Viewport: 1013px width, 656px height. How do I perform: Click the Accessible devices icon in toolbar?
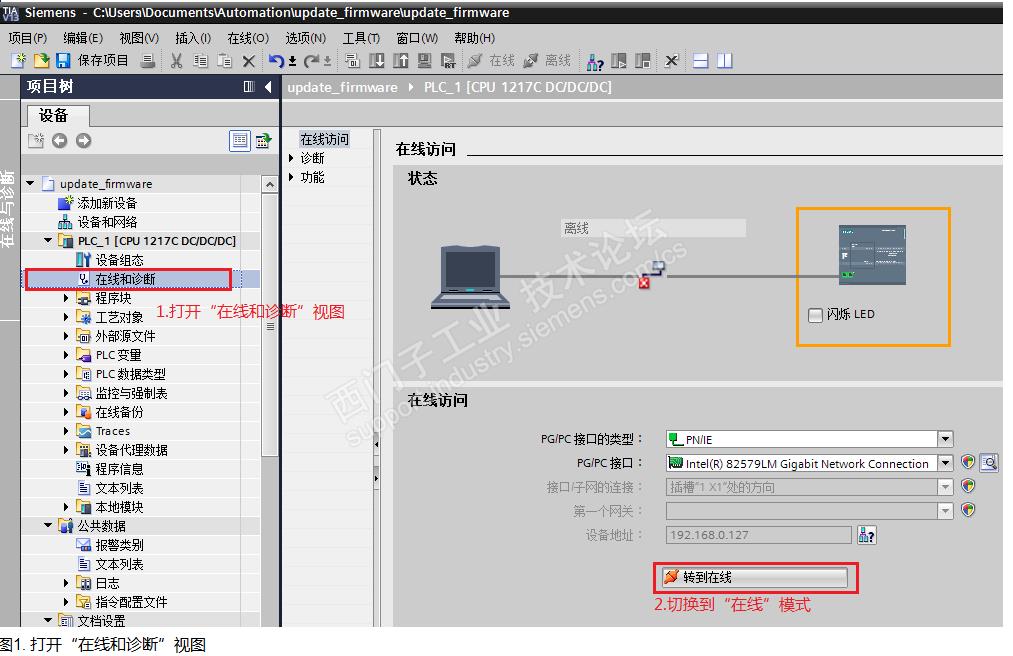[595, 61]
